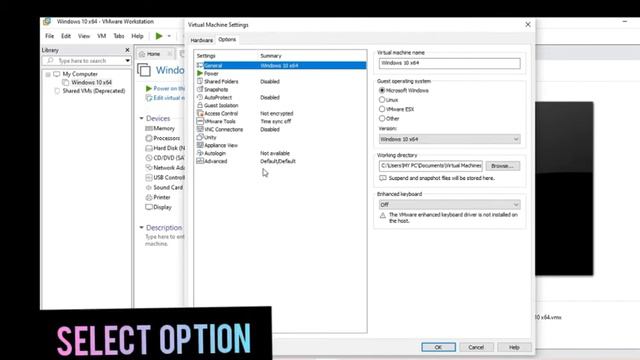Click the Network Adapter device icon
This screenshot has height=360, width=640.
click(149, 167)
